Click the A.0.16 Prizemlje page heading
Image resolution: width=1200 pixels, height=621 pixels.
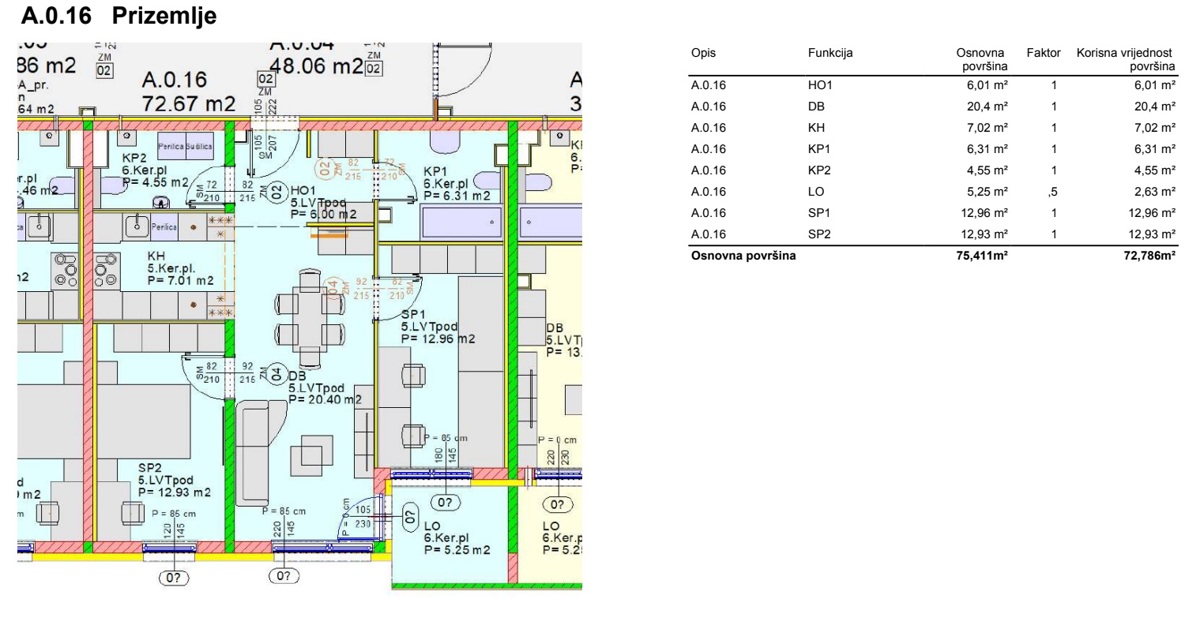[118, 17]
